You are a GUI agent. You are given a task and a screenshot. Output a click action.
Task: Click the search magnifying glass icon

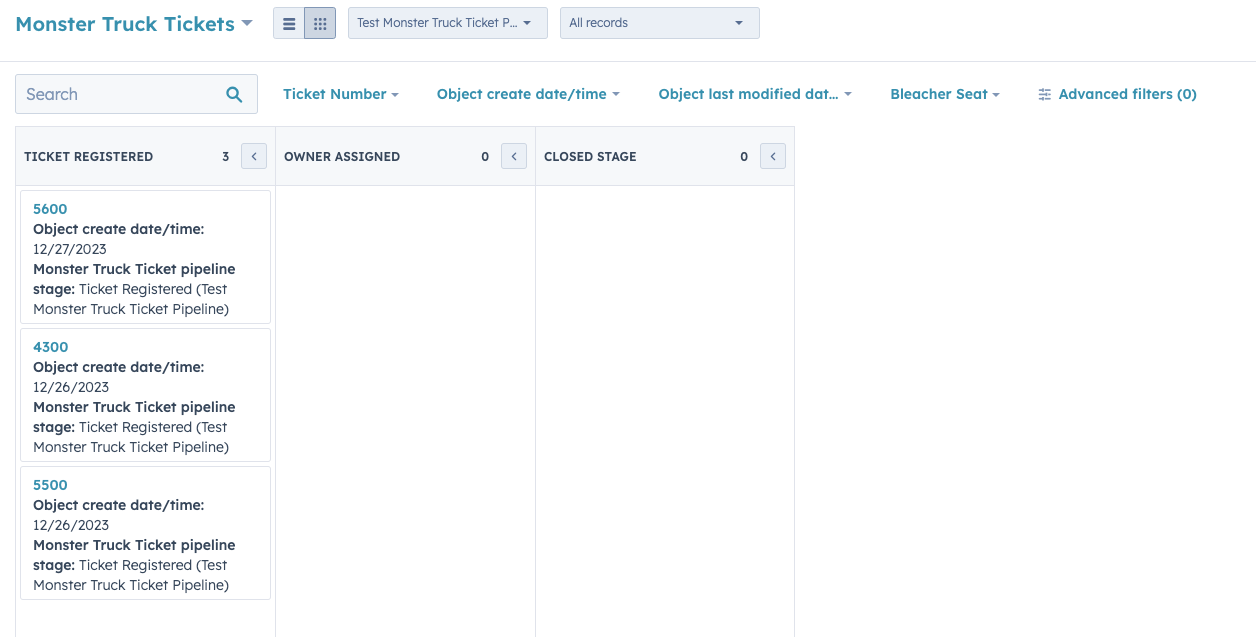tap(234, 93)
